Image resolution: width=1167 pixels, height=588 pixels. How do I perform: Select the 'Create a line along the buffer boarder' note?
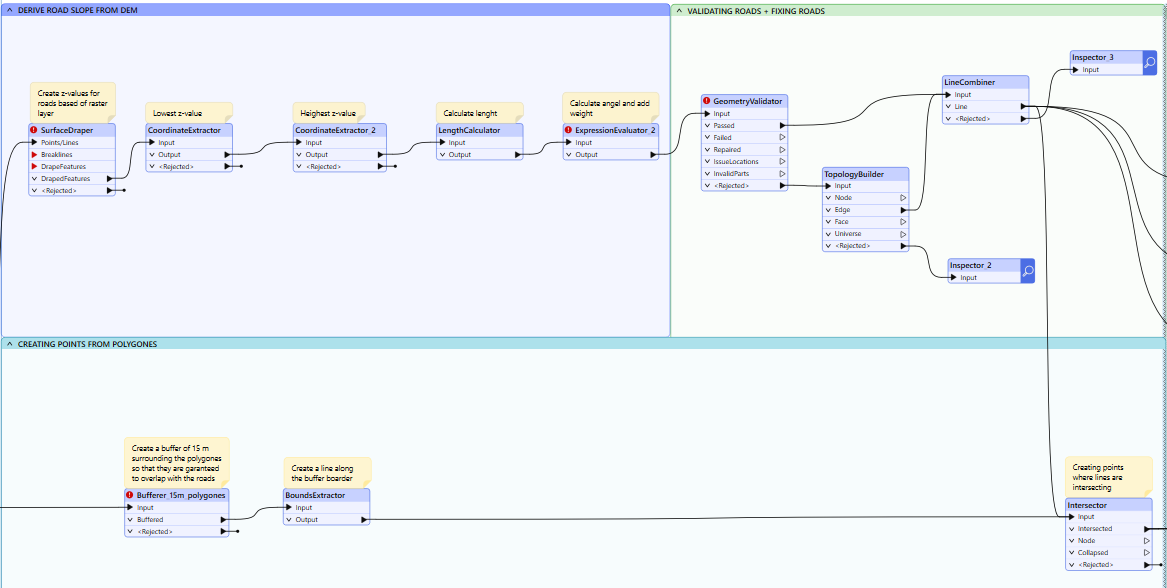pos(327,473)
